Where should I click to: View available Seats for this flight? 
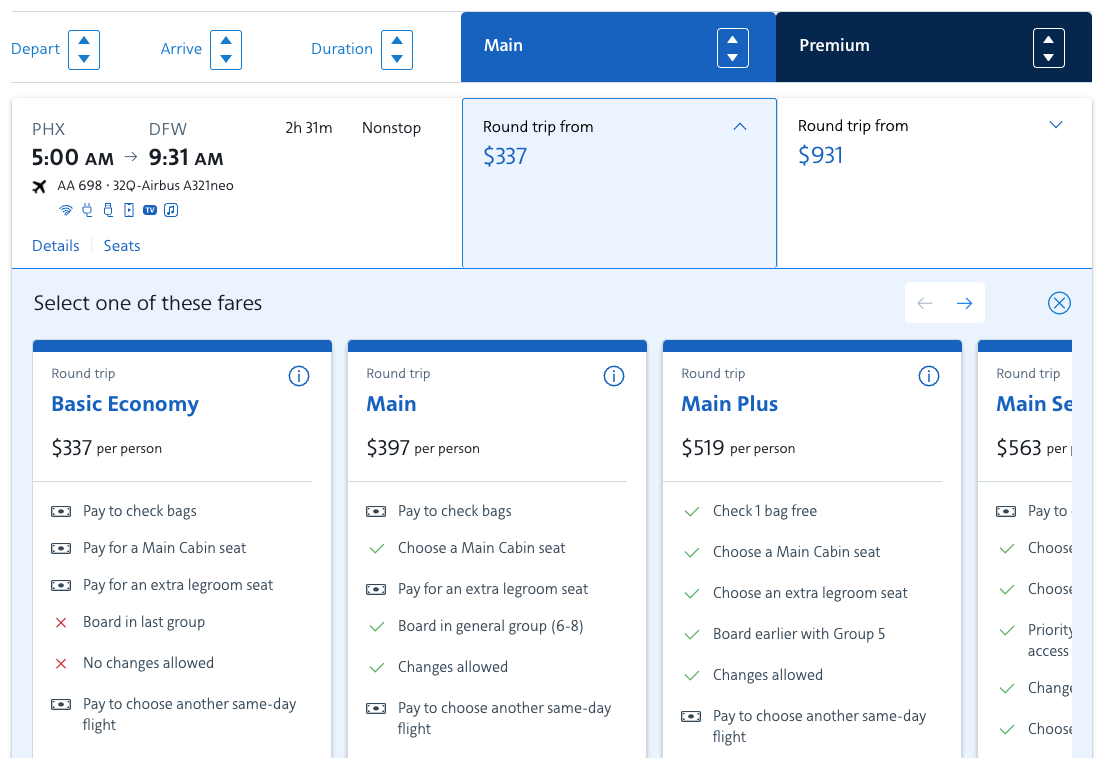pos(121,245)
